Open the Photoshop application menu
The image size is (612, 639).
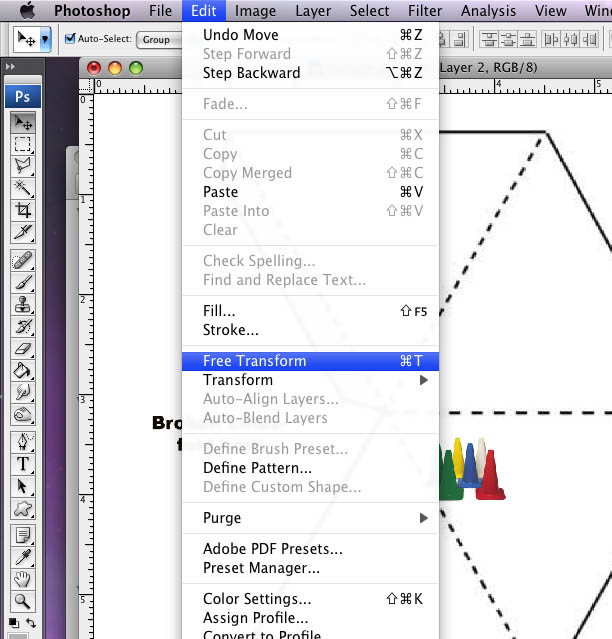click(x=92, y=11)
